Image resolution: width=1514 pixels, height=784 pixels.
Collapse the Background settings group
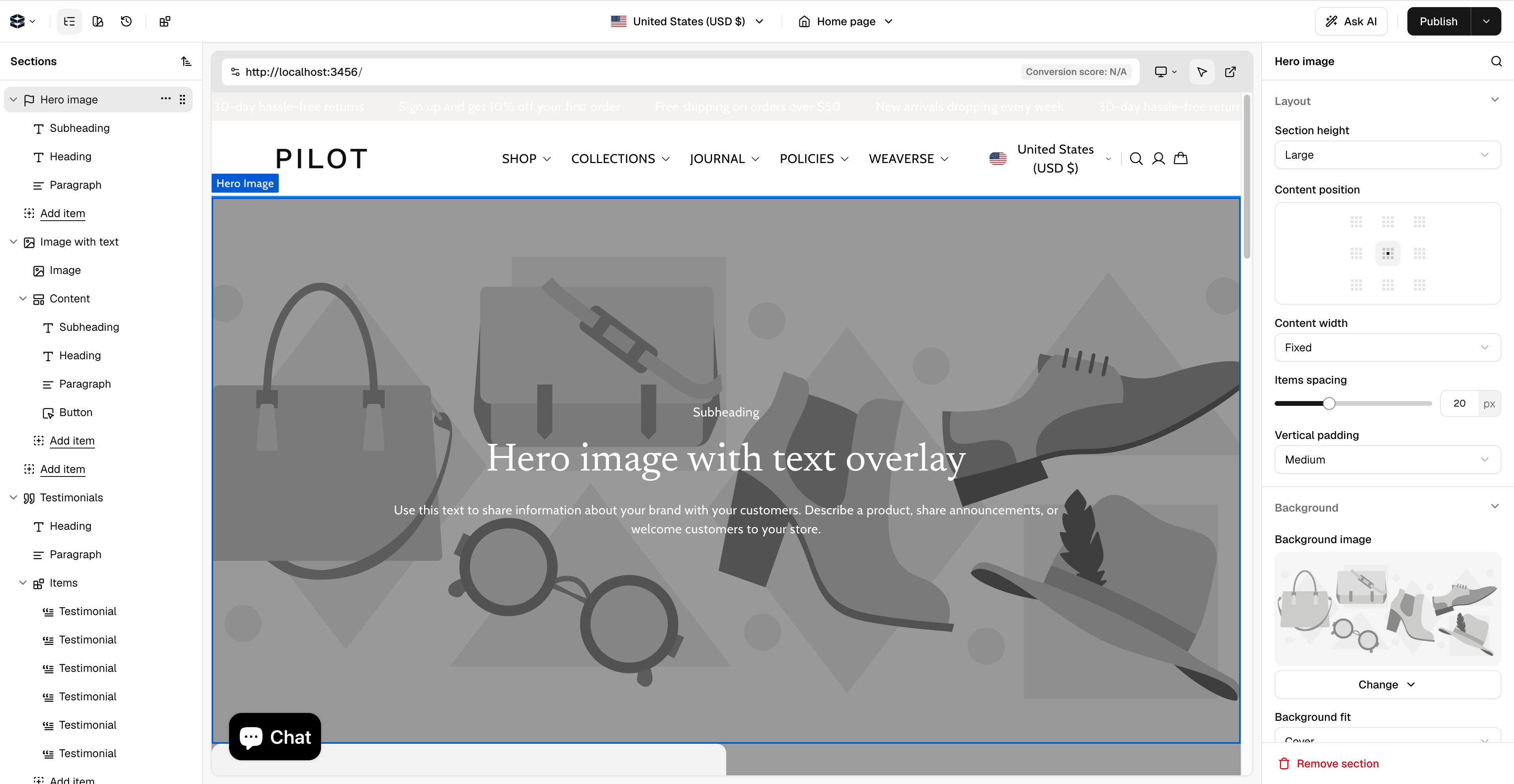pyautogui.click(x=1495, y=506)
